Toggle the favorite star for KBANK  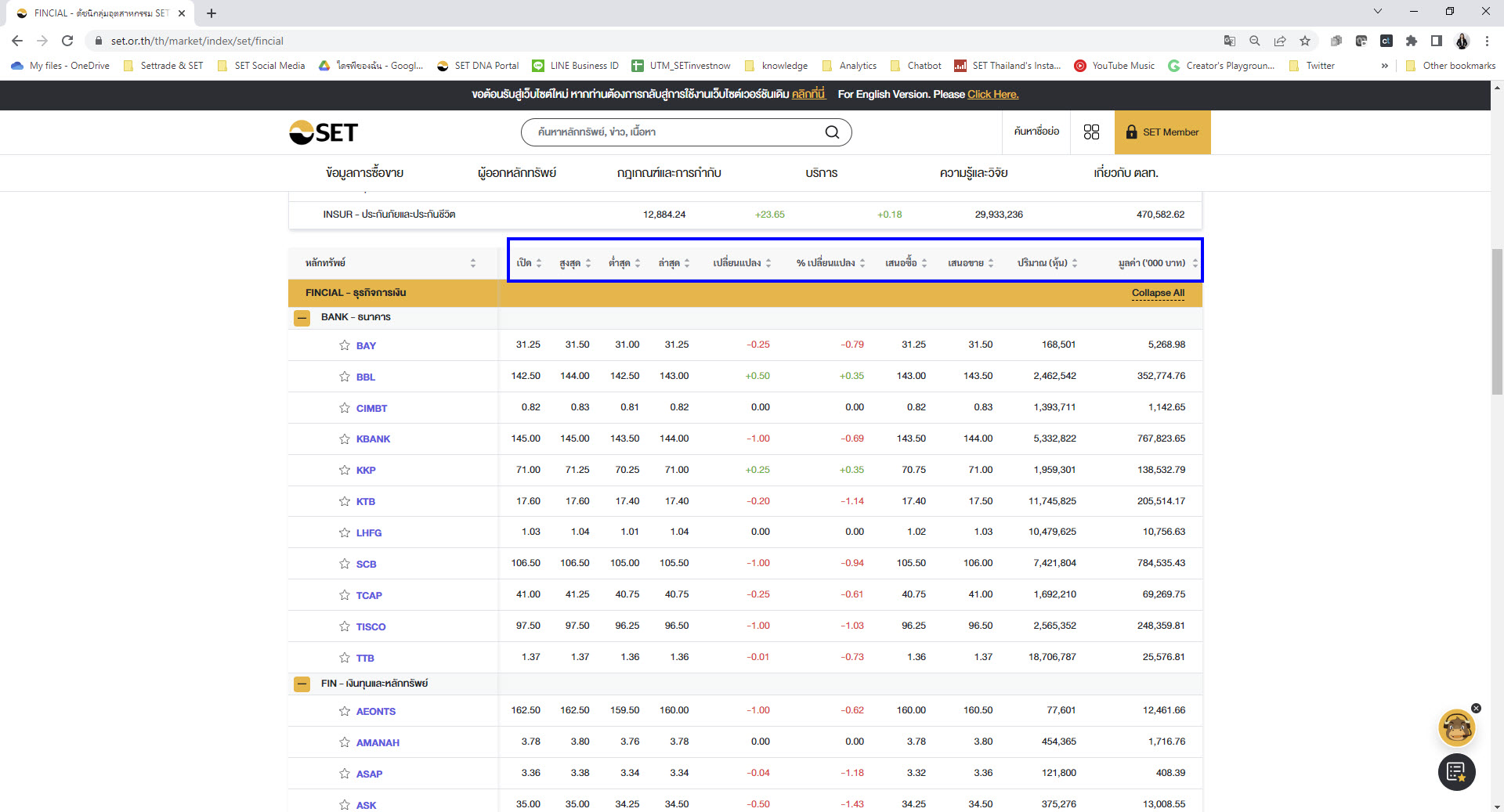click(345, 439)
